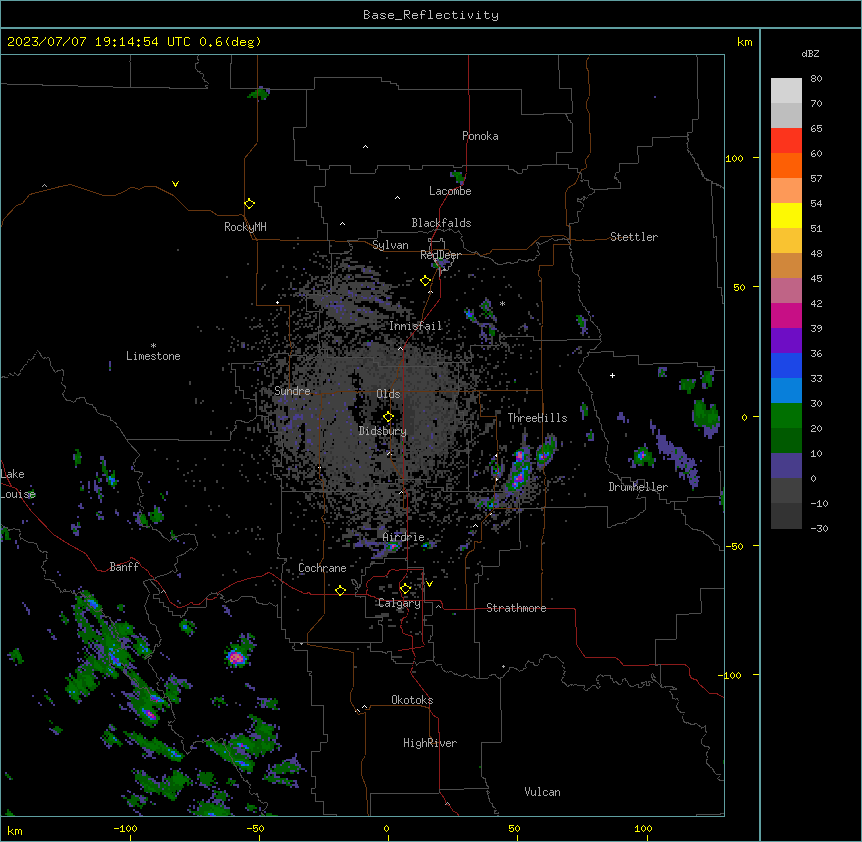This screenshot has width=862, height=842.
Task: Click the Airdrie city label
Action: pyautogui.click(x=404, y=537)
